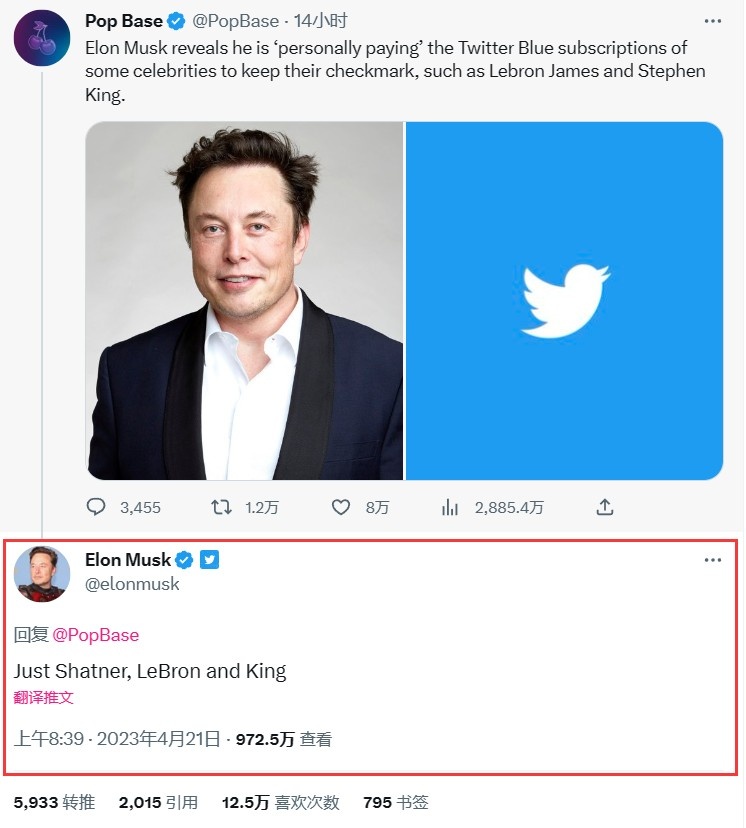
Task: View the 5,933 retweets list
Action: (x=54, y=802)
